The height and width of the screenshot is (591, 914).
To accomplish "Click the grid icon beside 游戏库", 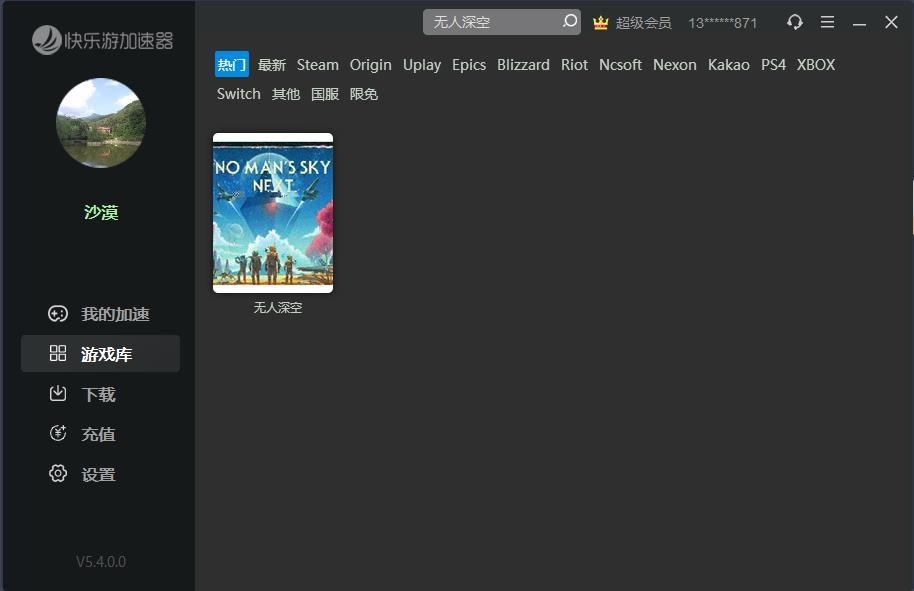I will click(58, 353).
